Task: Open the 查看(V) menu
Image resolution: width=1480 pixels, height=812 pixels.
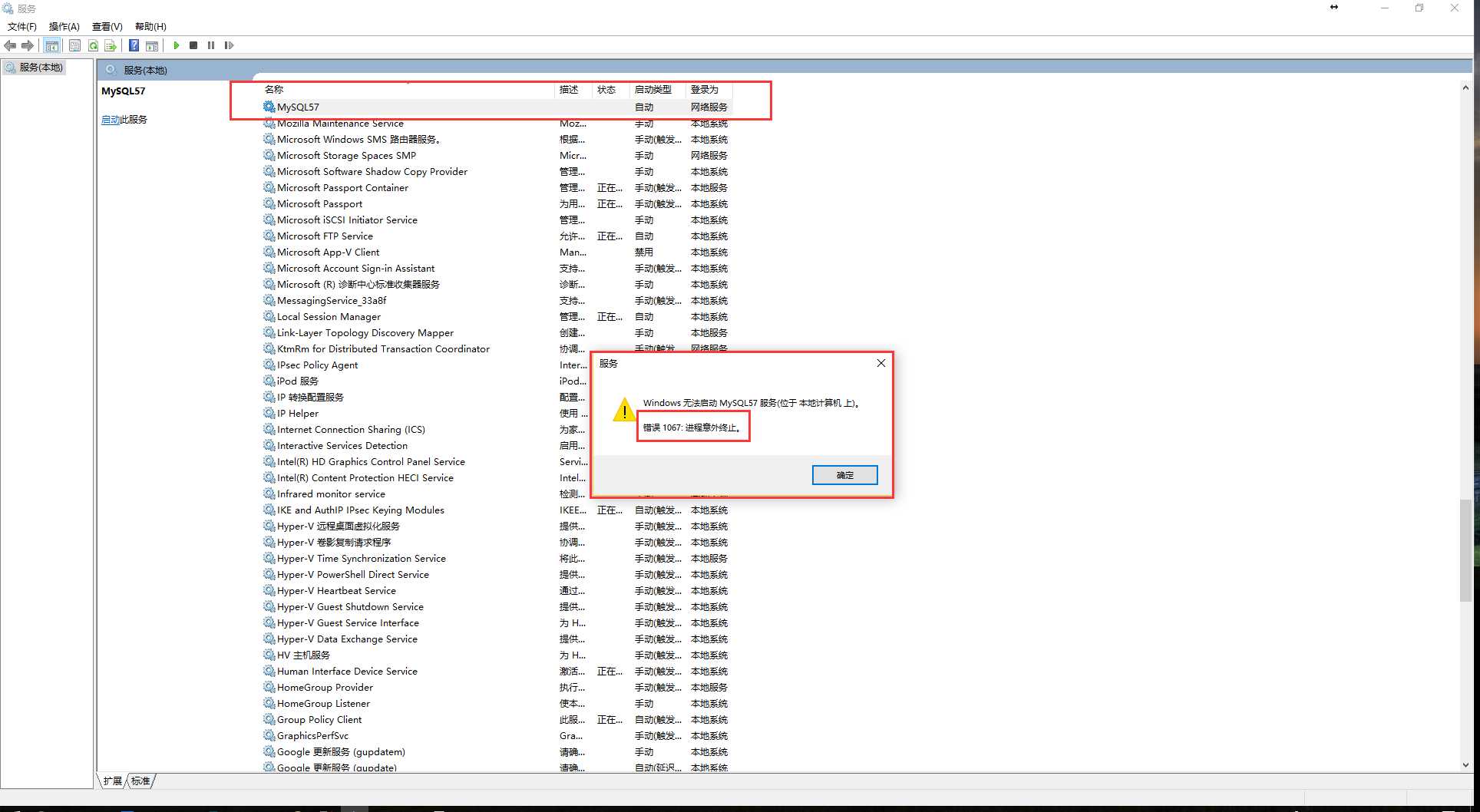Action: click(107, 26)
